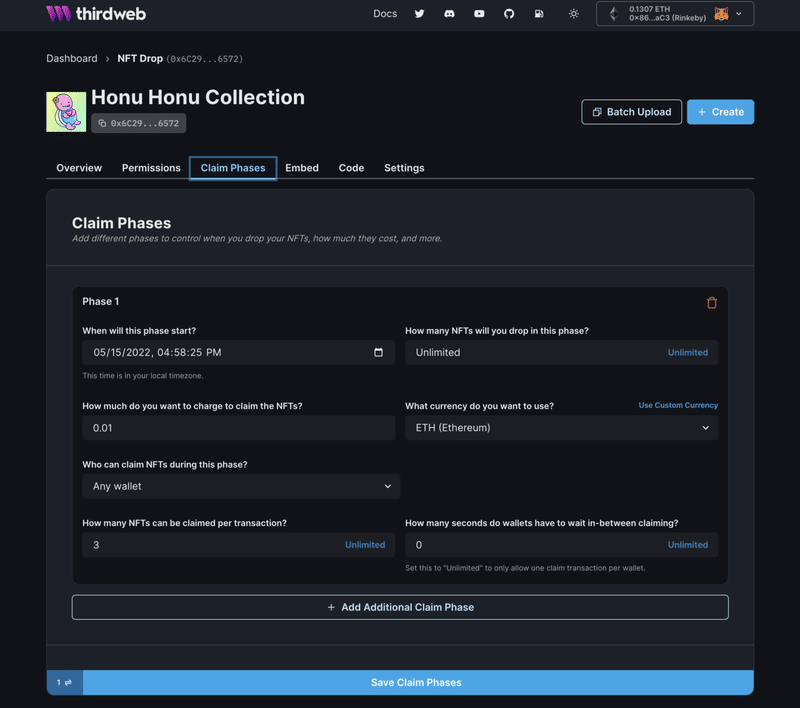Click the Claim Phases heading text
800x708 pixels.
(x=121, y=223)
